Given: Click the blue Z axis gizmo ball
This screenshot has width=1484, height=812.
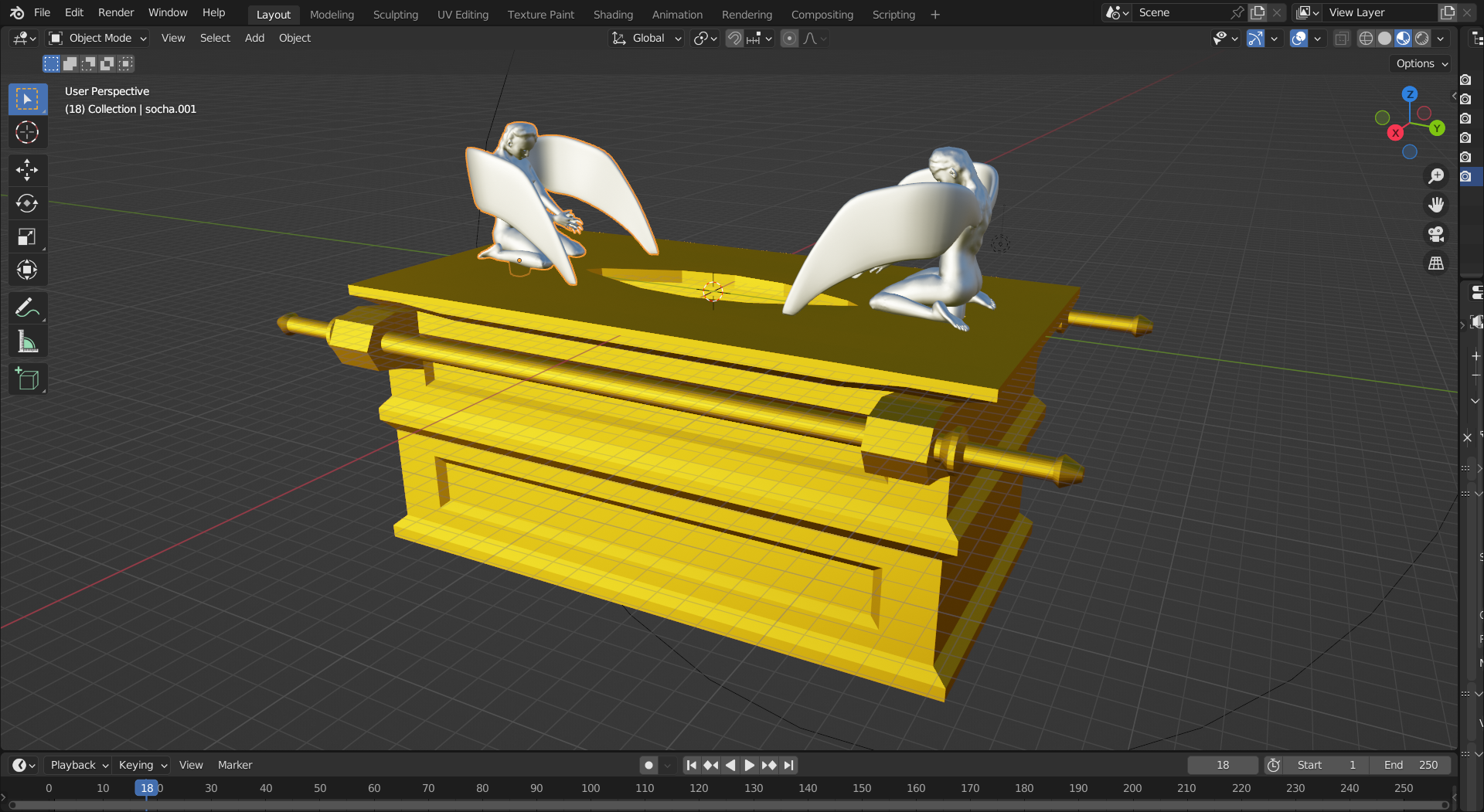Looking at the screenshot, I should (x=1410, y=94).
